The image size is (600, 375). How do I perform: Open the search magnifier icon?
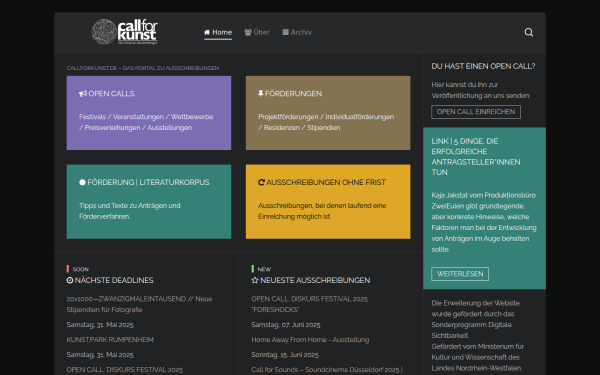click(528, 32)
